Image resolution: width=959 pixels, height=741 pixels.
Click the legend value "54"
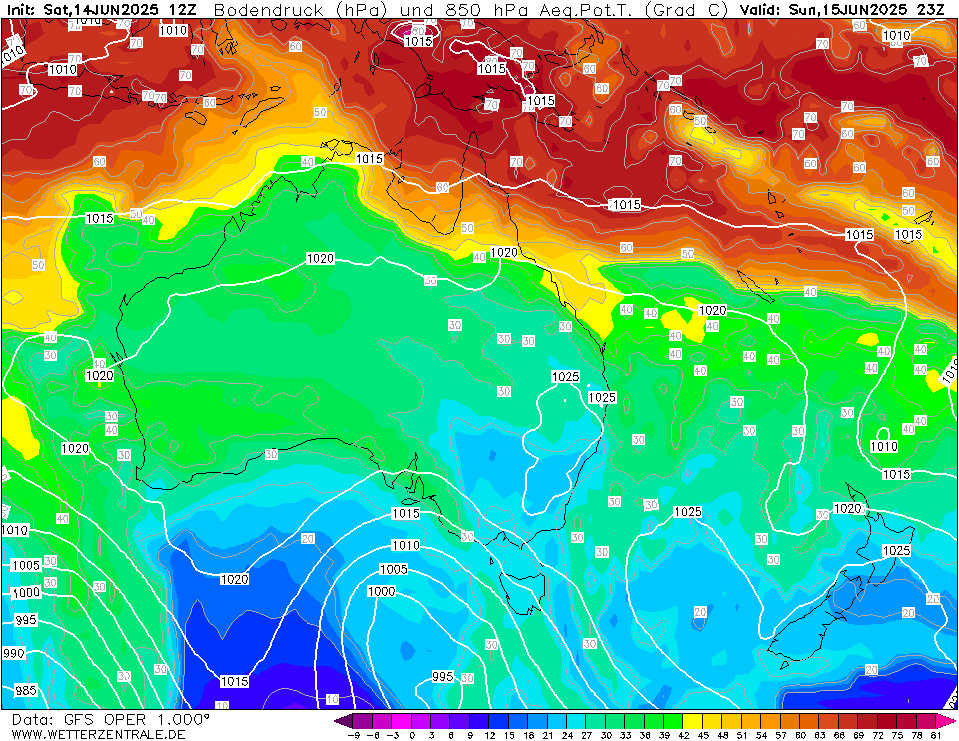coord(762,735)
